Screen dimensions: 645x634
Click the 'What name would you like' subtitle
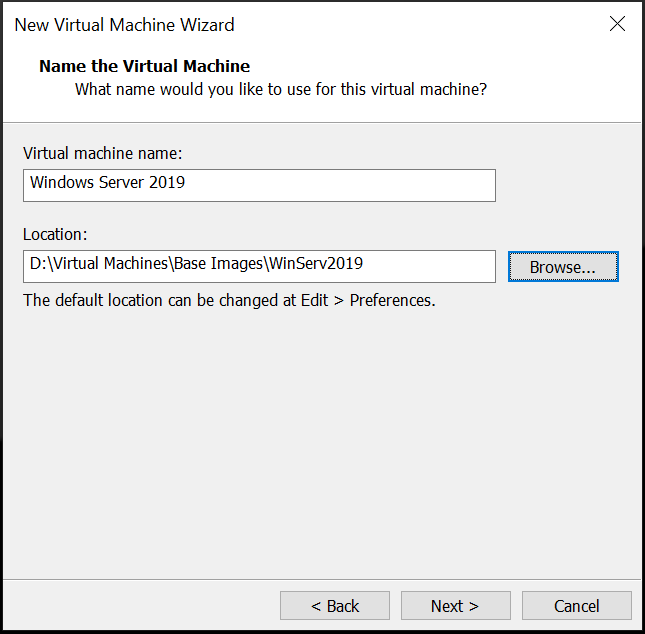pos(281,89)
